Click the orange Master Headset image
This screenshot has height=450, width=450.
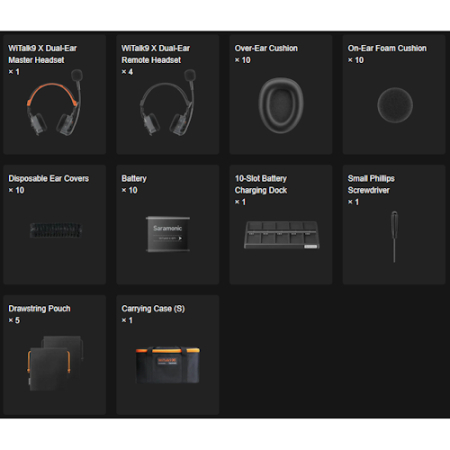(x=55, y=102)
